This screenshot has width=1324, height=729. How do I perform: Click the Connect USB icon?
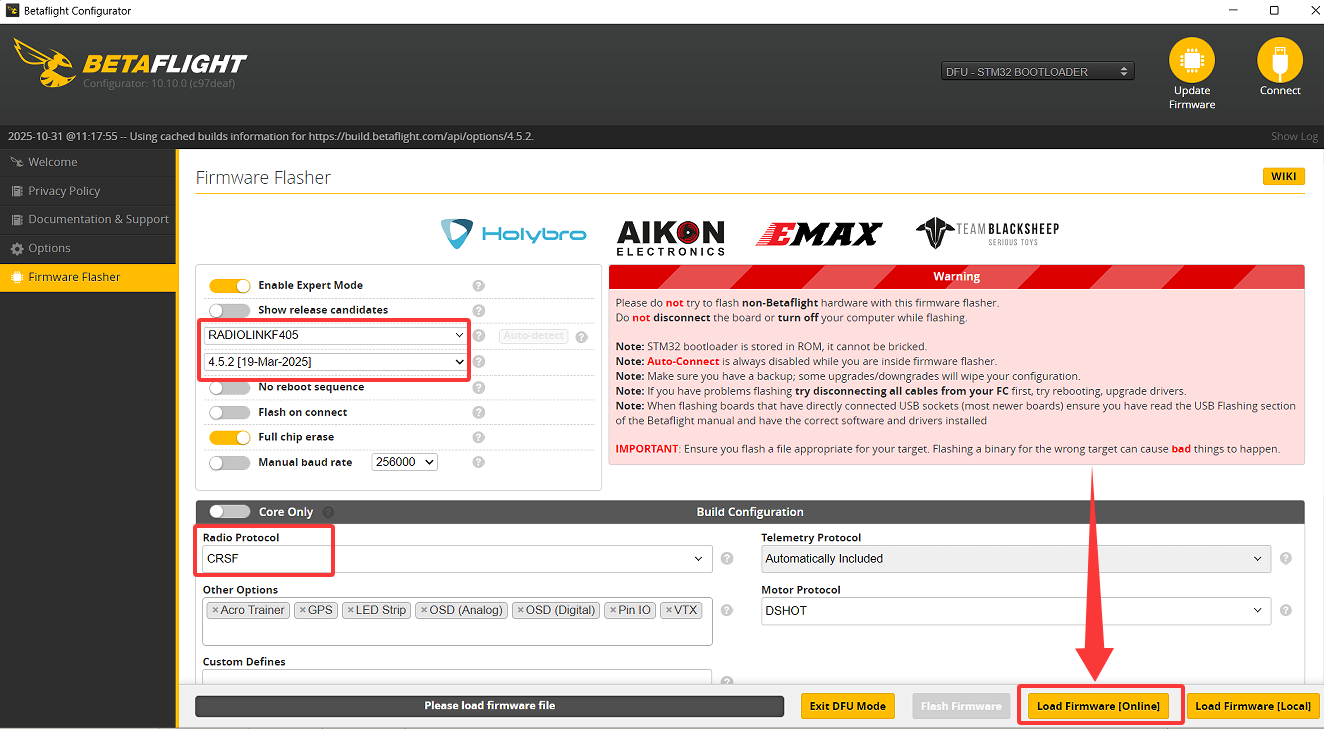(1279, 61)
